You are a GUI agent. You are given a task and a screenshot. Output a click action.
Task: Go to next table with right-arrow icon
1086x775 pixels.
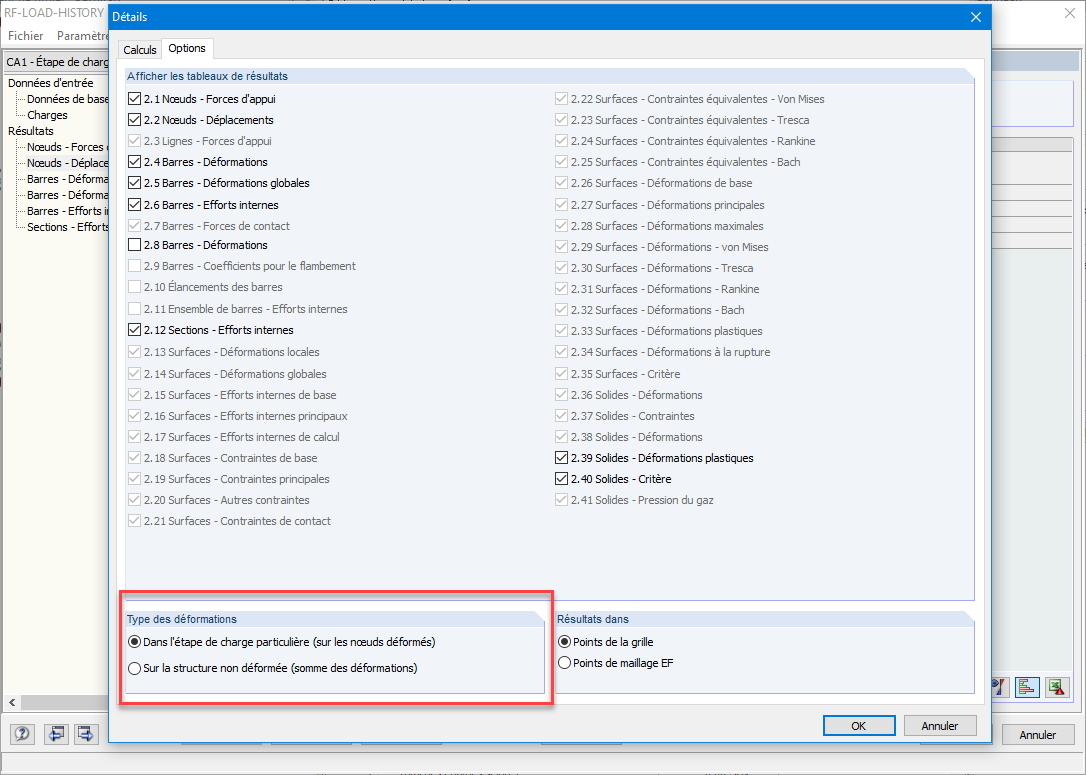click(85, 733)
